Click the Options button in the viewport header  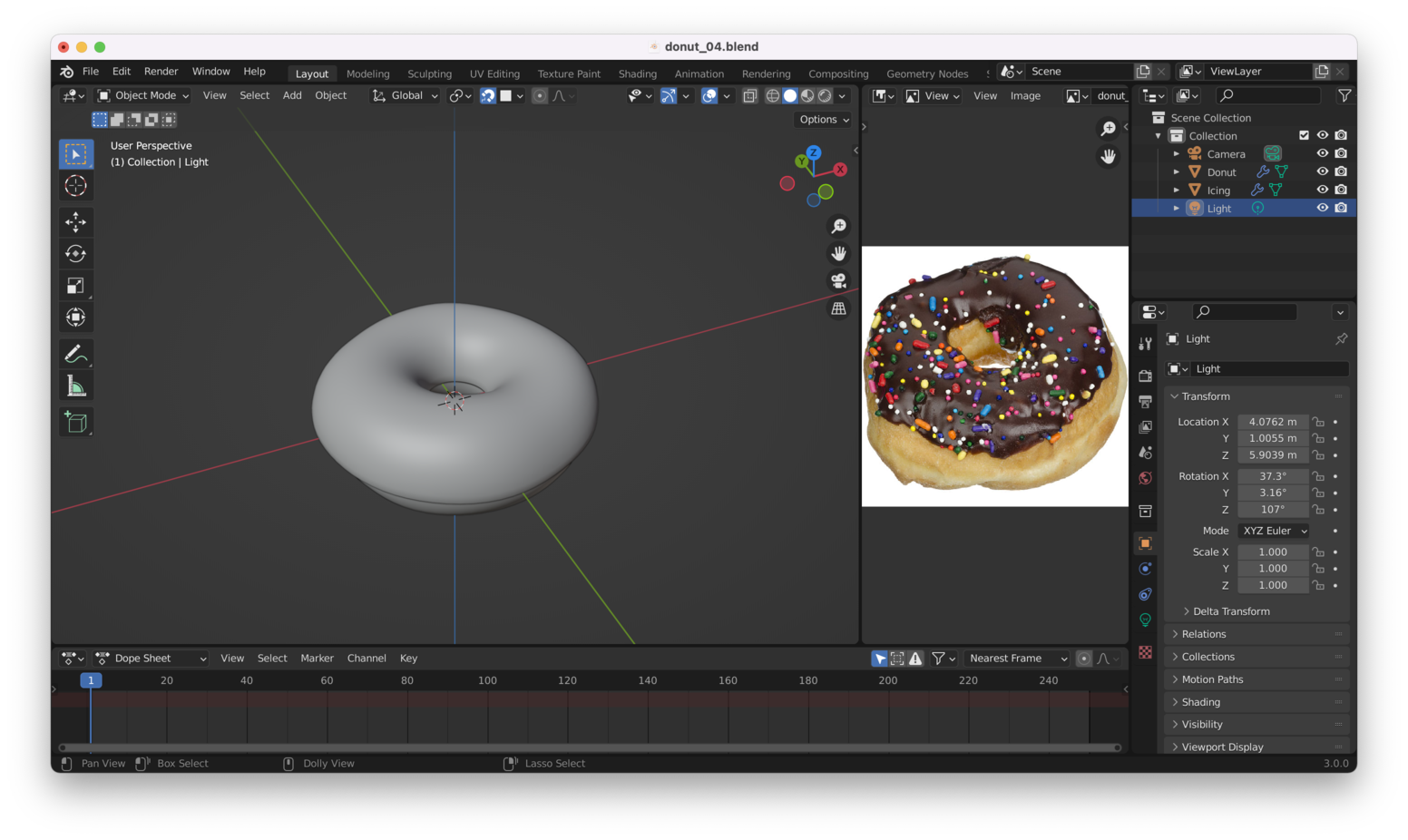(822, 119)
